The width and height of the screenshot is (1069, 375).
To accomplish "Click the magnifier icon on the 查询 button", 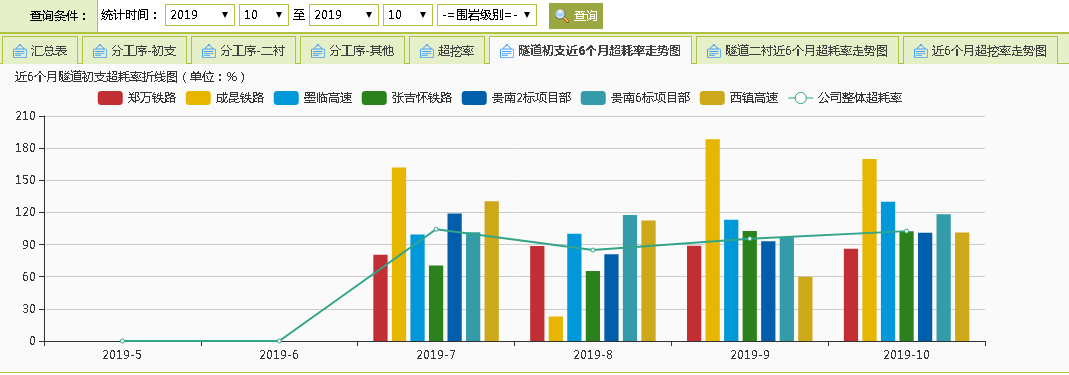I will [x=562, y=15].
